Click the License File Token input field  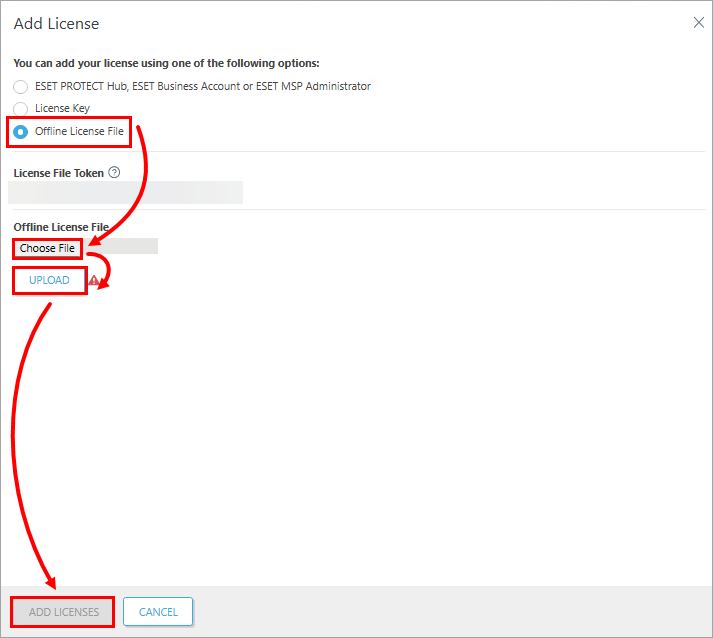pos(126,192)
